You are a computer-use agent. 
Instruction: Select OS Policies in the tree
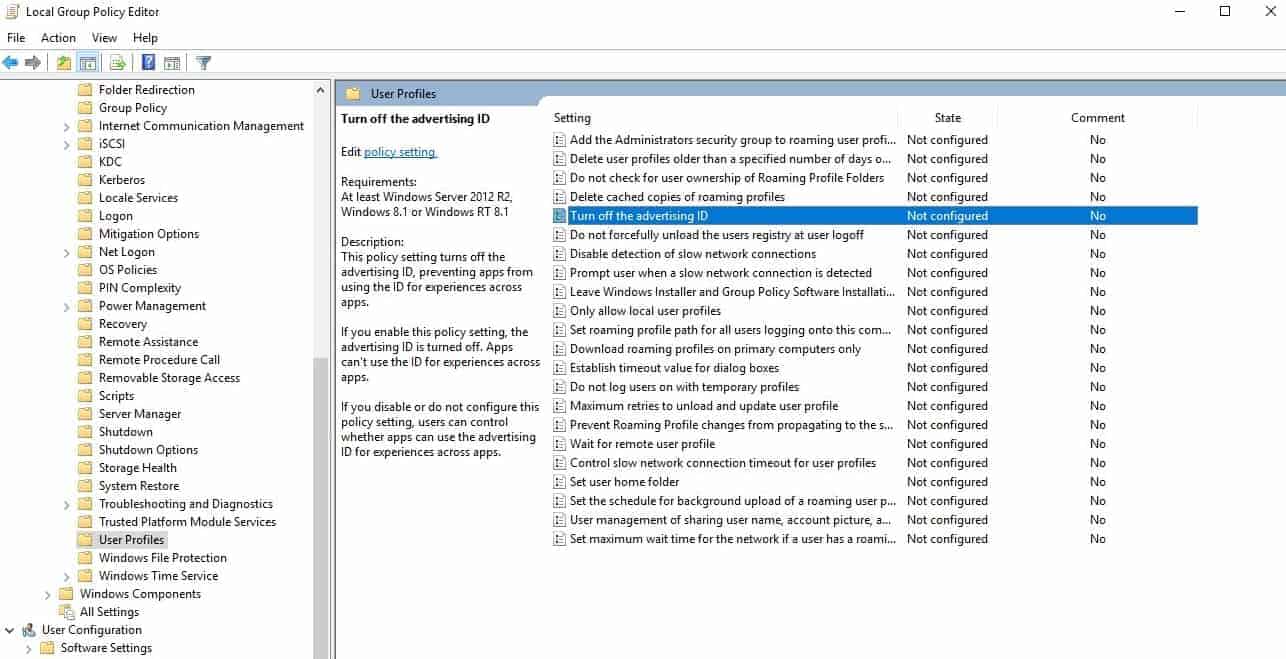click(x=128, y=270)
